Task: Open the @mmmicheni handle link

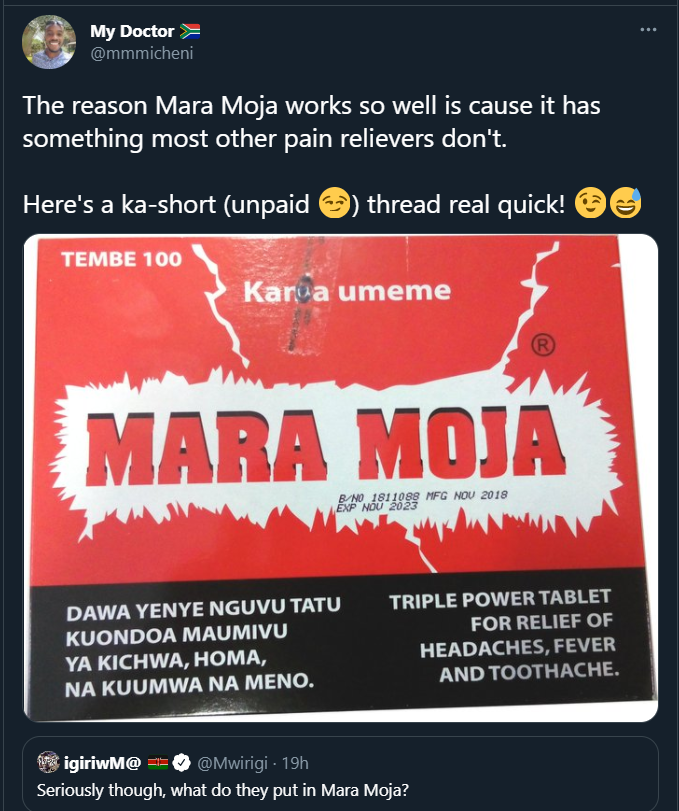Action: click(x=142, y=53)
